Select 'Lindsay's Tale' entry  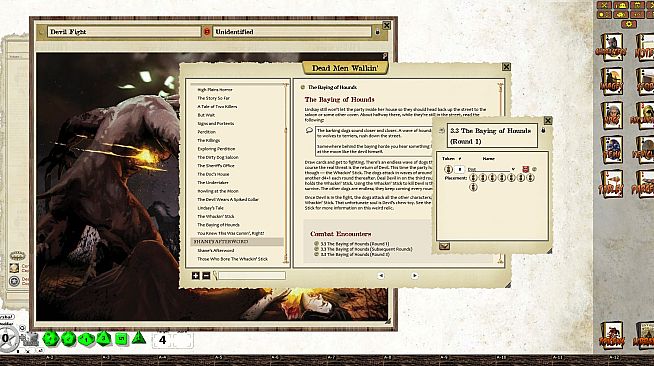[x=210, y=208]
